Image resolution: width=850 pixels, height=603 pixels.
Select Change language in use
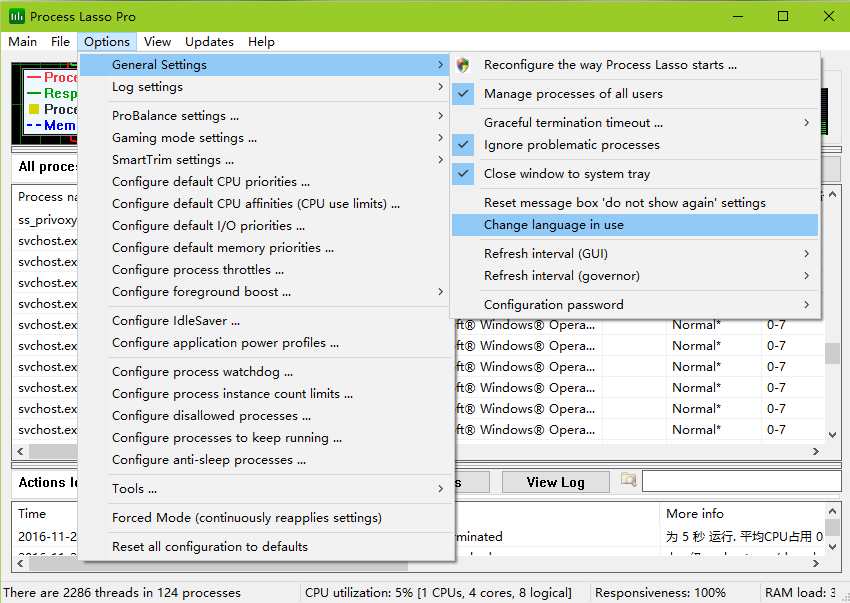point(553,226)
